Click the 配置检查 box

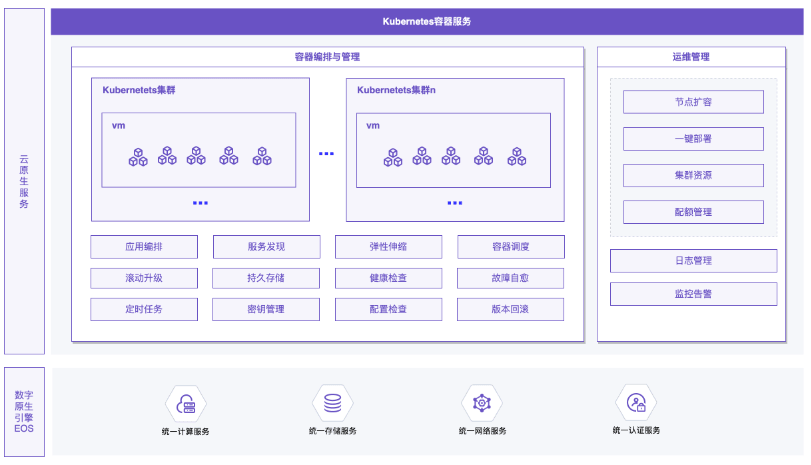coord(388,309)
